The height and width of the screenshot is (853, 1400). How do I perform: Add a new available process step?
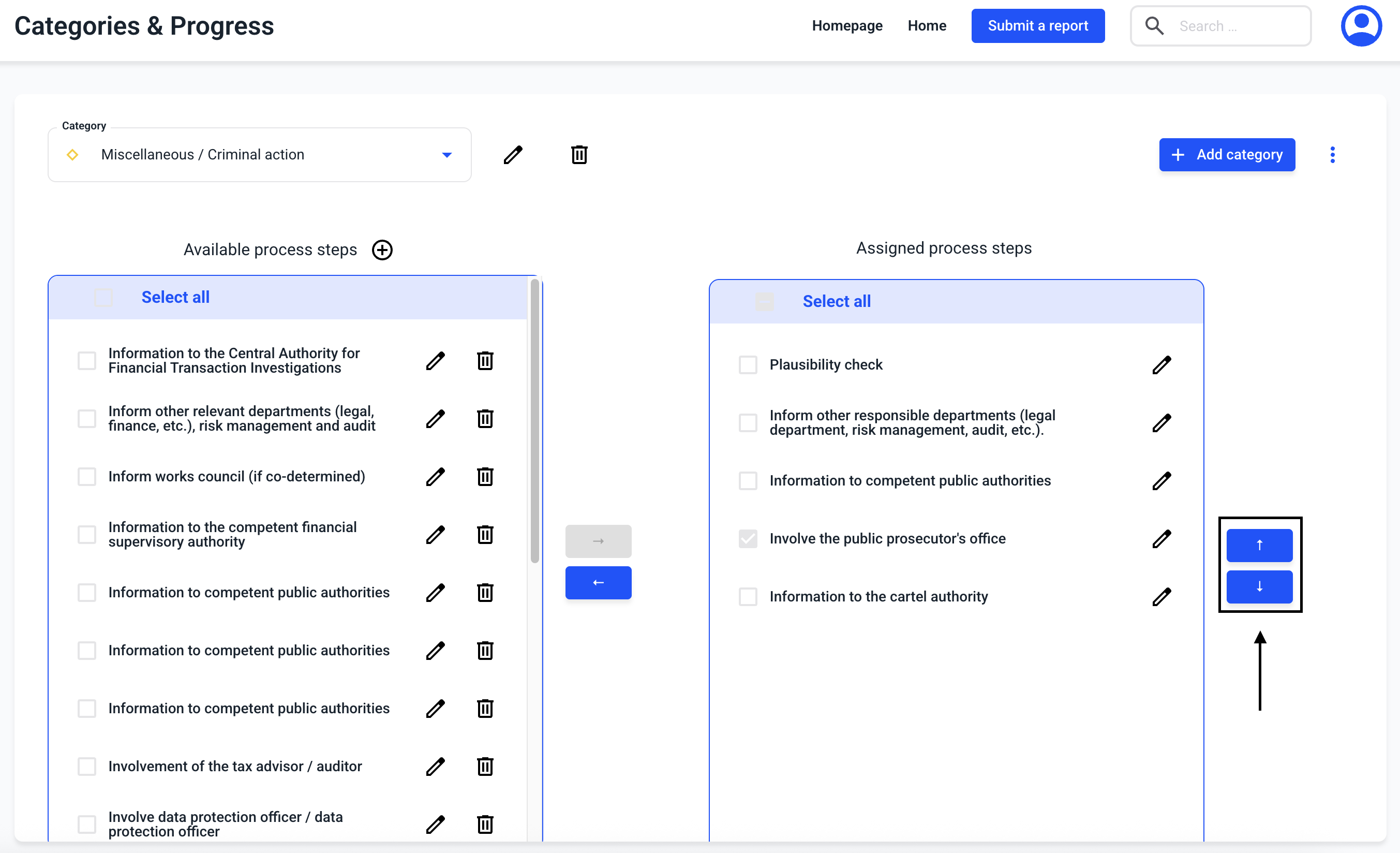pyautogui.click(x=382, y=249)
